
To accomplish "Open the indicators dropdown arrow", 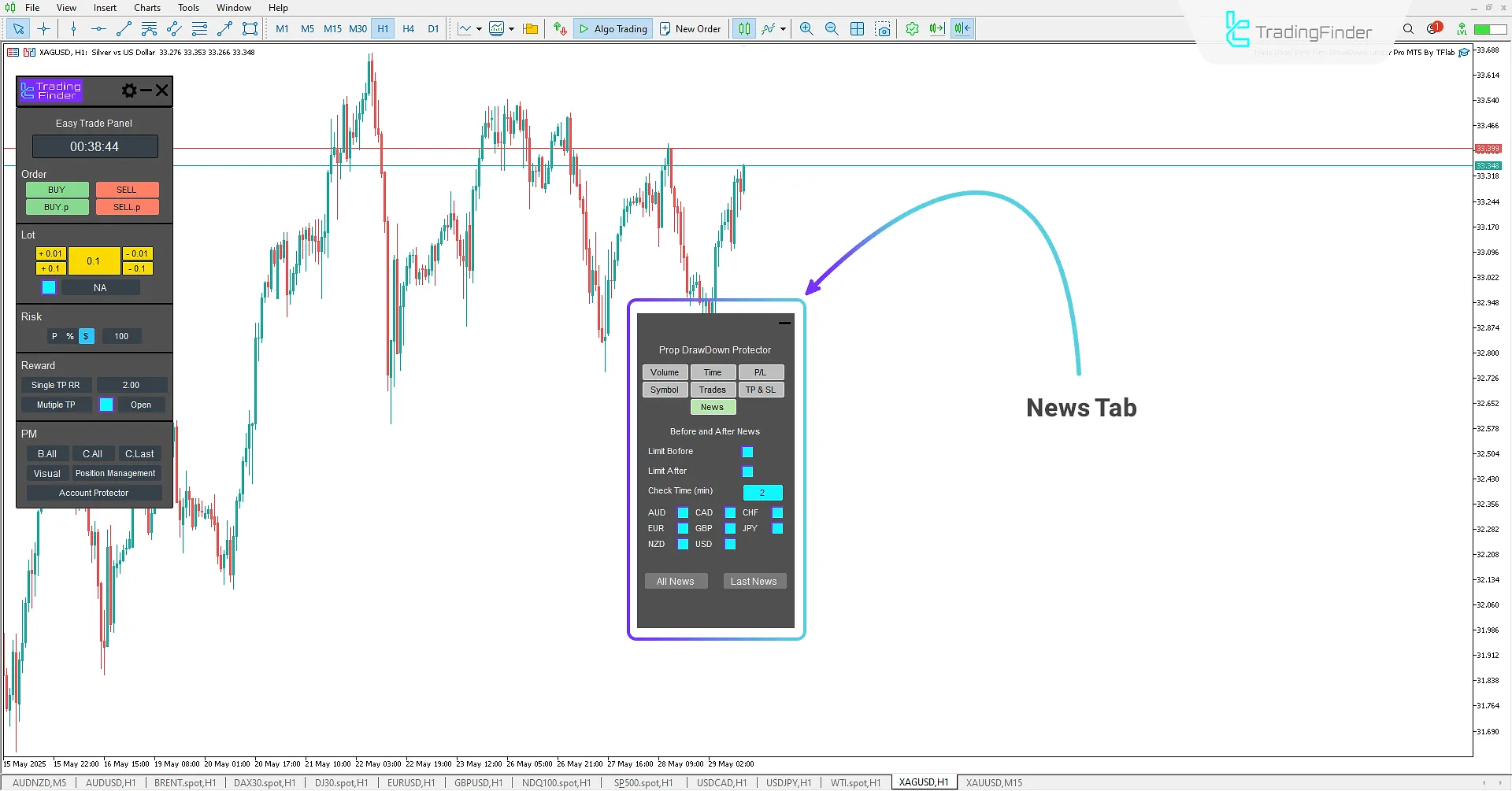I will tap(782, 29).
